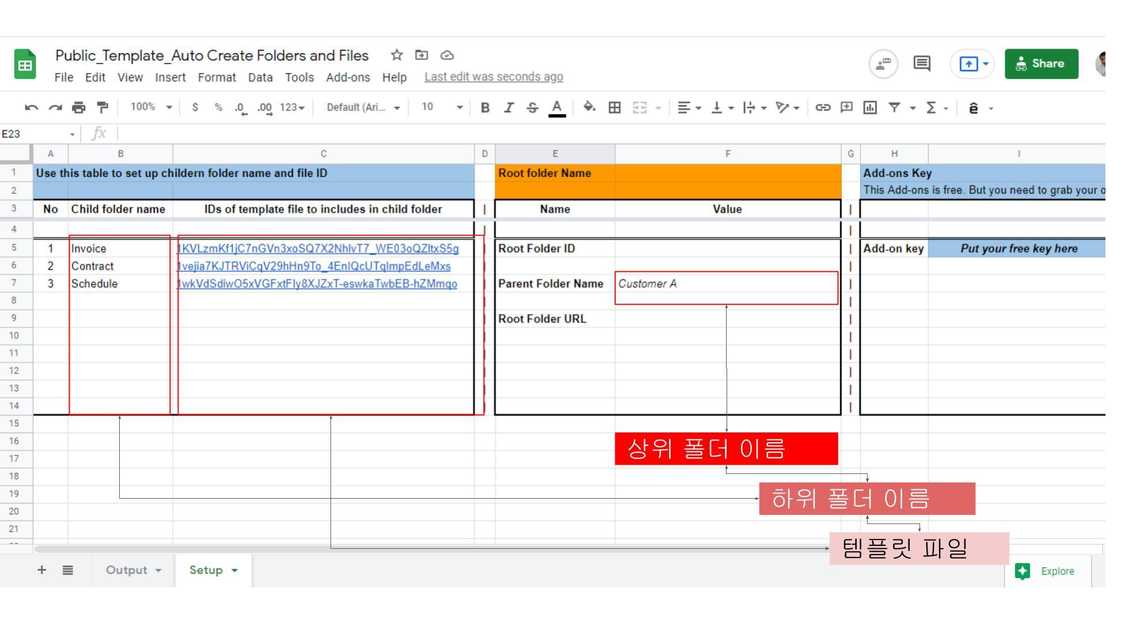Open the font family dropdown
This screenshot has height=622, width=1140.
(363, 108)
